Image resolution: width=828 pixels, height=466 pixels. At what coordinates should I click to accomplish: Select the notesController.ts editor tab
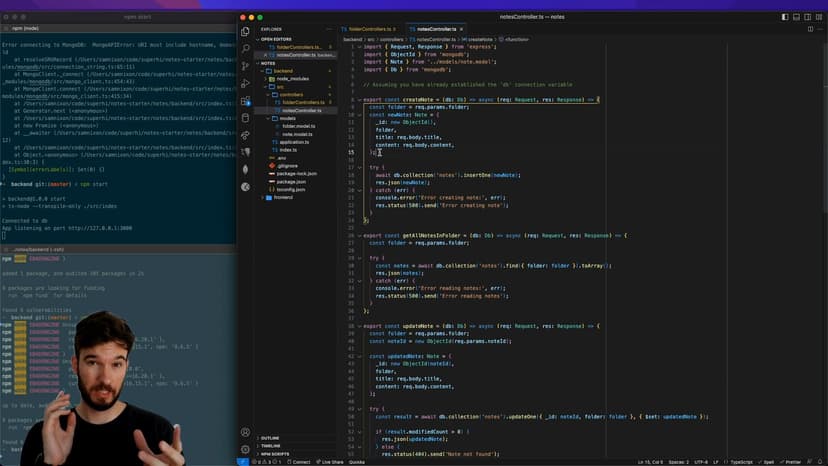[436, 29]
